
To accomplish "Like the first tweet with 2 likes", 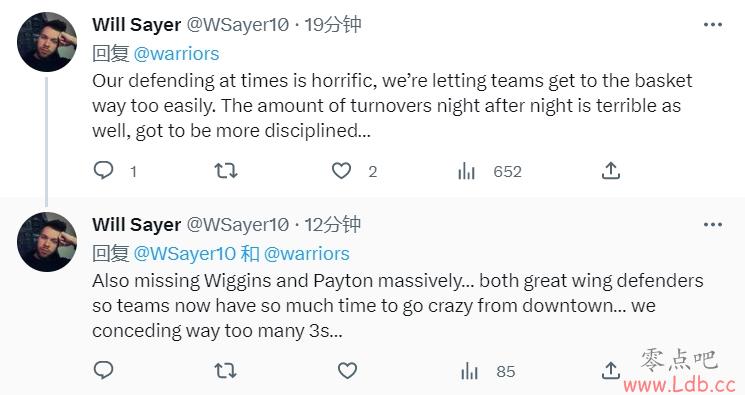I will point(341,171).
